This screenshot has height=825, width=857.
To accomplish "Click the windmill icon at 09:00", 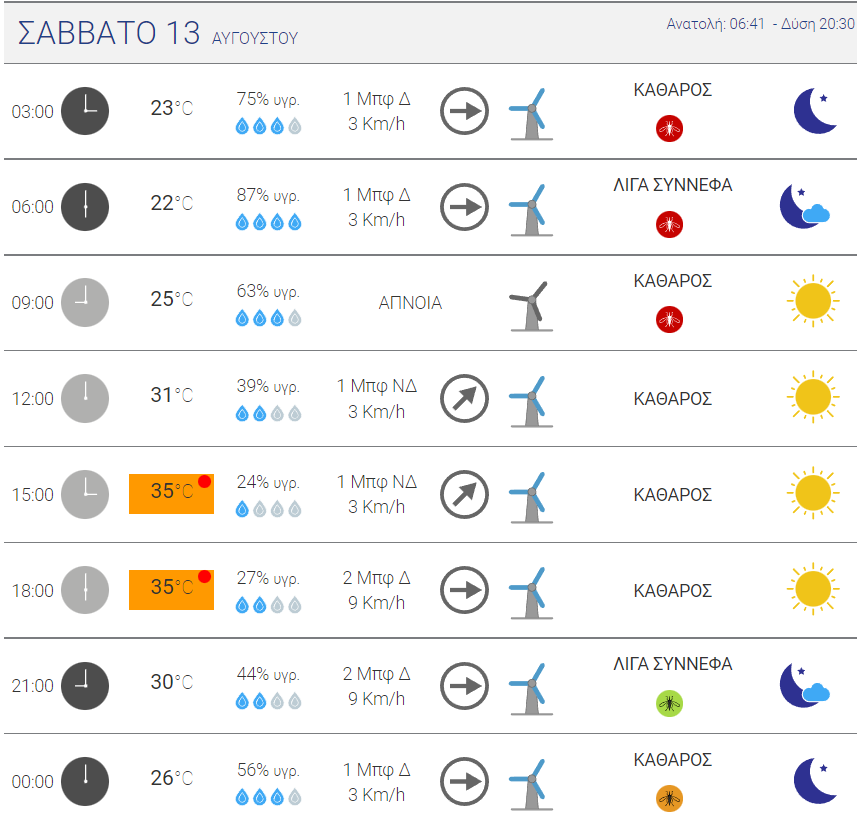I will tap(529, 304).
